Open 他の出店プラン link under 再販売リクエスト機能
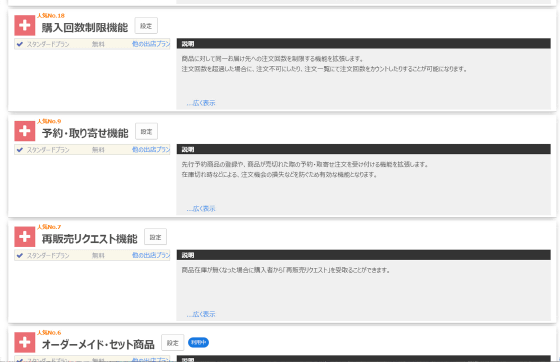560x362 pixels. point(151,255)
